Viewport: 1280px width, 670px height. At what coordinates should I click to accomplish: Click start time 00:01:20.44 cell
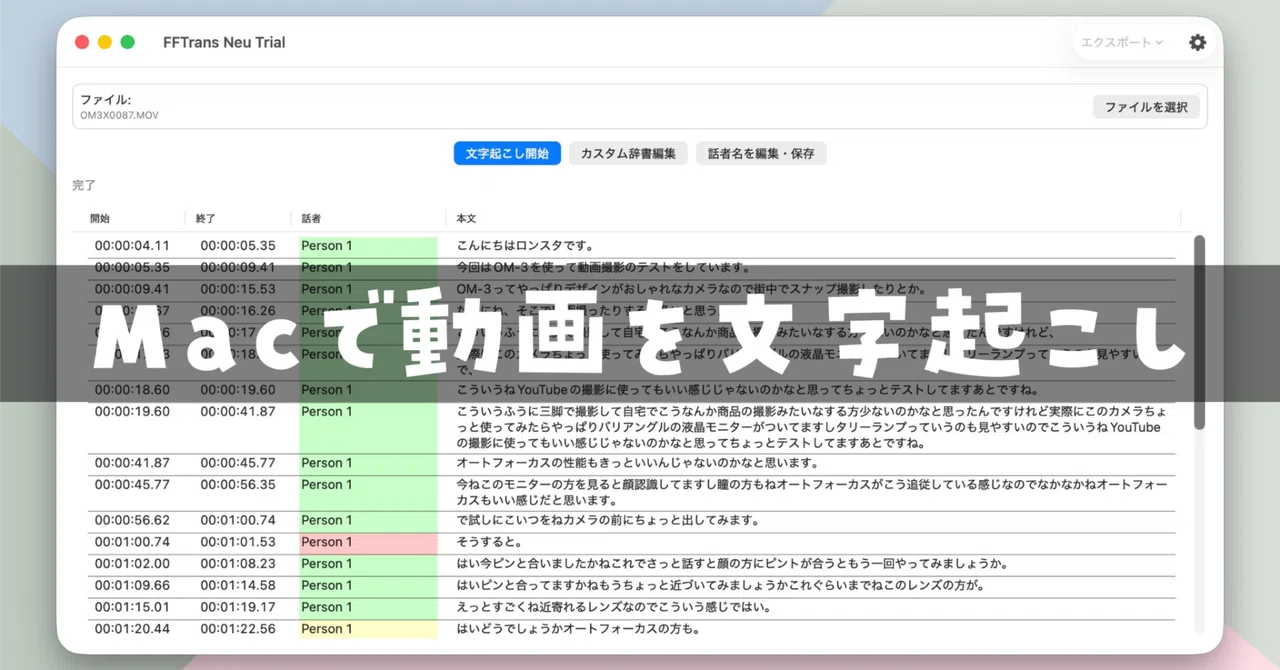pos(132,629)
